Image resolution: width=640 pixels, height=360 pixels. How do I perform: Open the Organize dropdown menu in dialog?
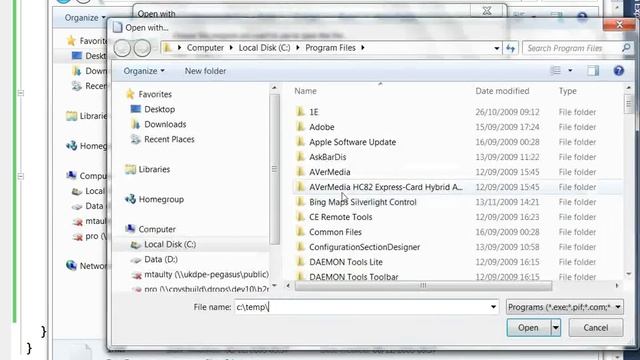coord(144,71)
